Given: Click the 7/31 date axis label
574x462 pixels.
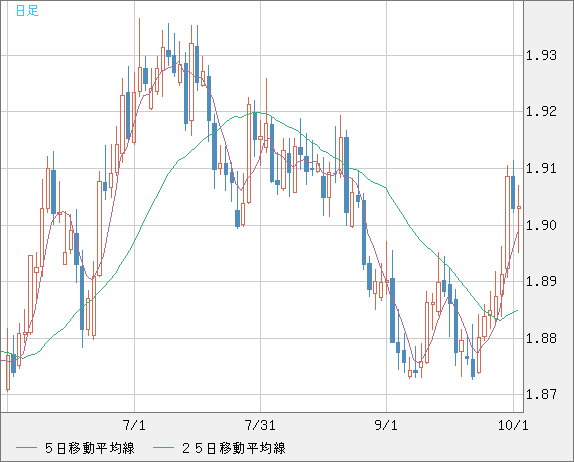Looking at the screenshot, I should (260, 425).
